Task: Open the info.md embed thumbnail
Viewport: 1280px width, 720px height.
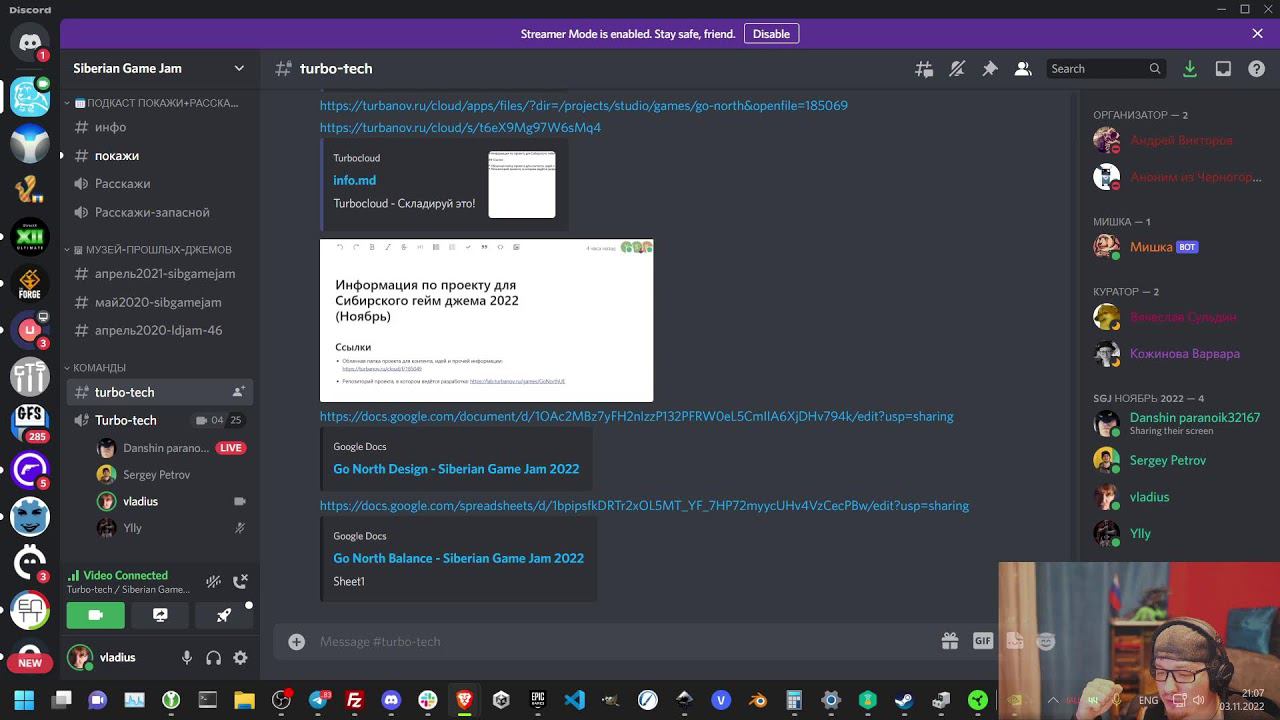Action: 522,185
